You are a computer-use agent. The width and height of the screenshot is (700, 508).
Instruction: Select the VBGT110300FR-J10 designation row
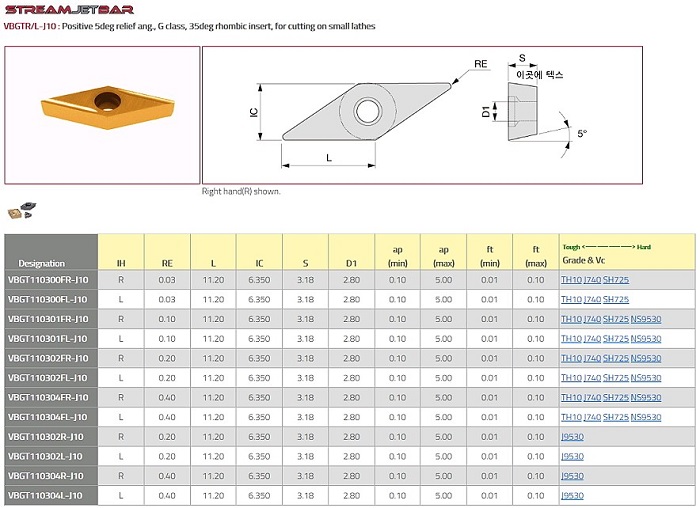pyautogui.click(x=48, y=280)
